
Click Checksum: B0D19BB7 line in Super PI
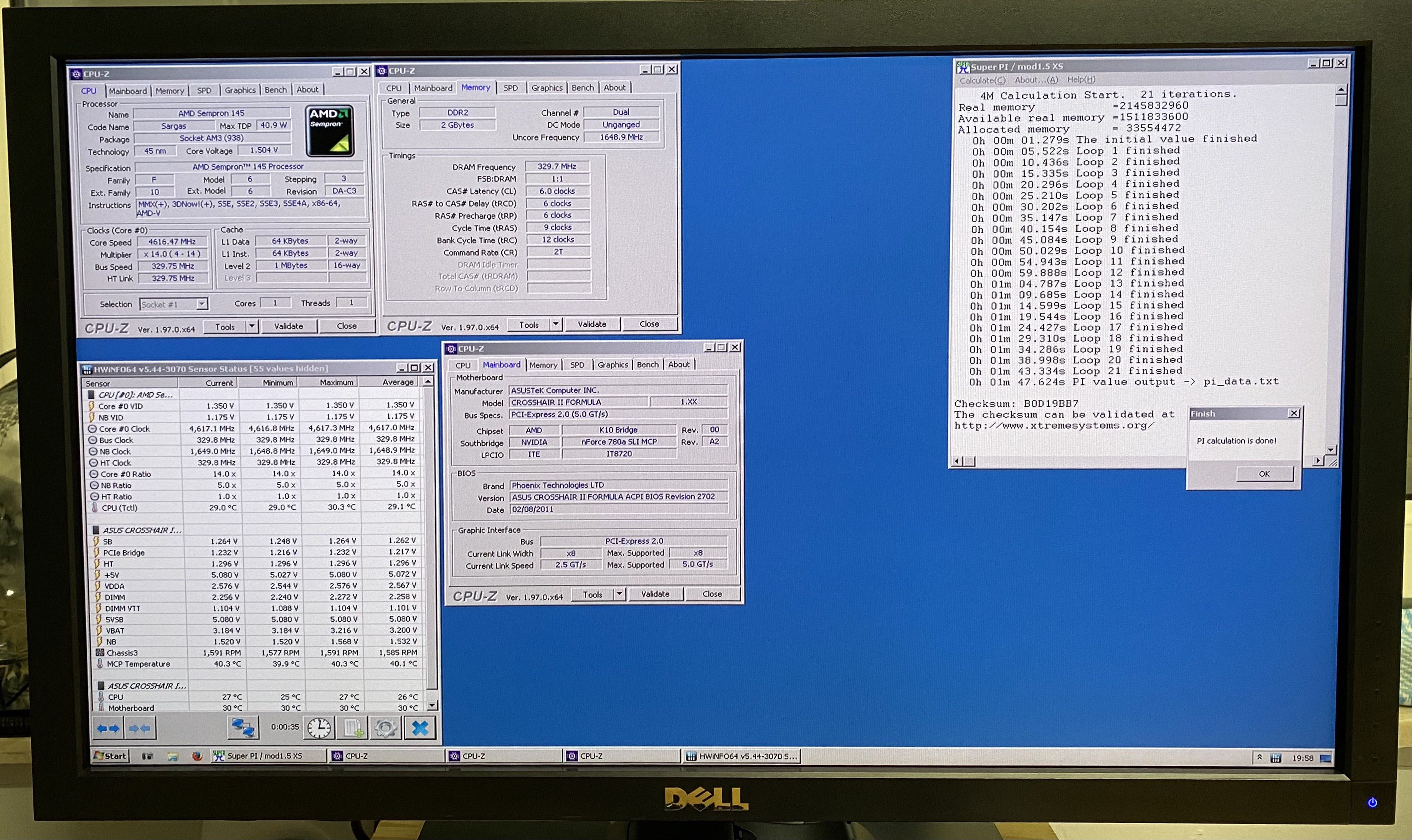coord(1016,404)
